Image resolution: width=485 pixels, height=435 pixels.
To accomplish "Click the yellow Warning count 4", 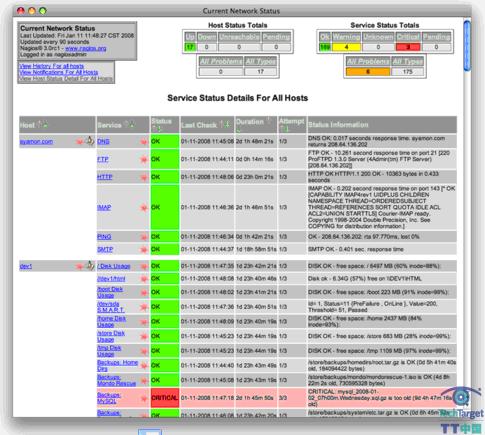I will (x=346, y=47).
